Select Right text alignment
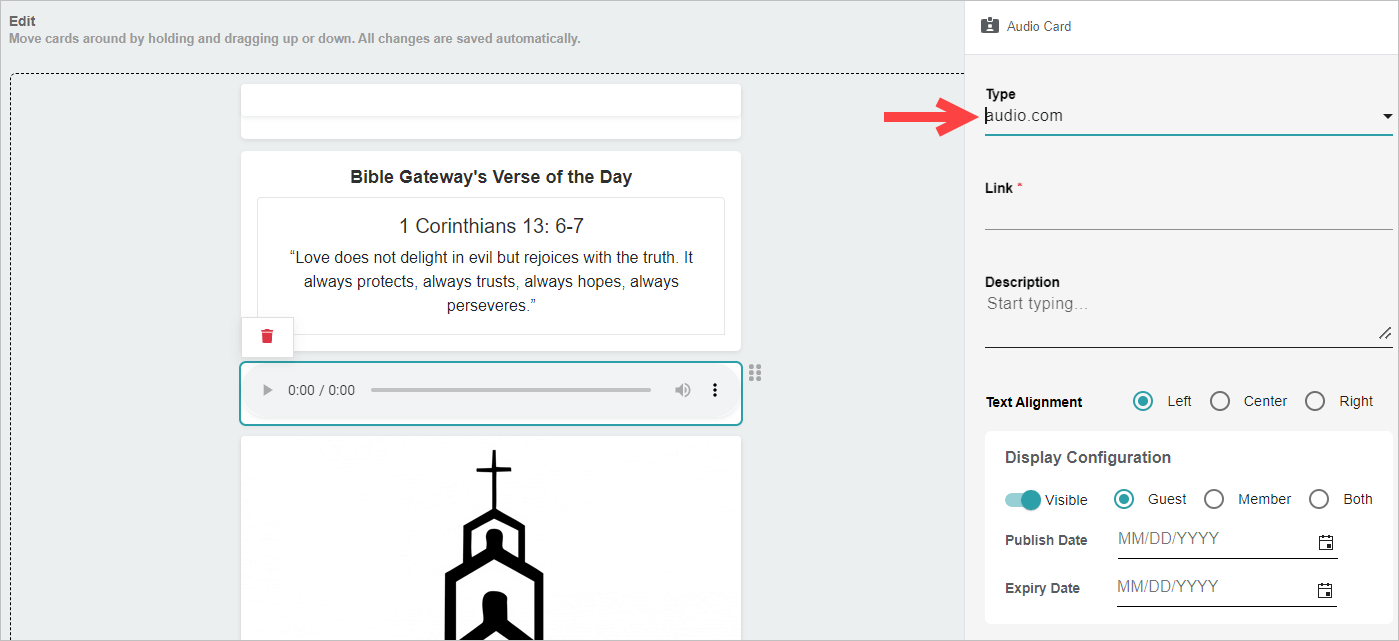The width and height of the screenshot is (1399, 641). [1316, 401]
